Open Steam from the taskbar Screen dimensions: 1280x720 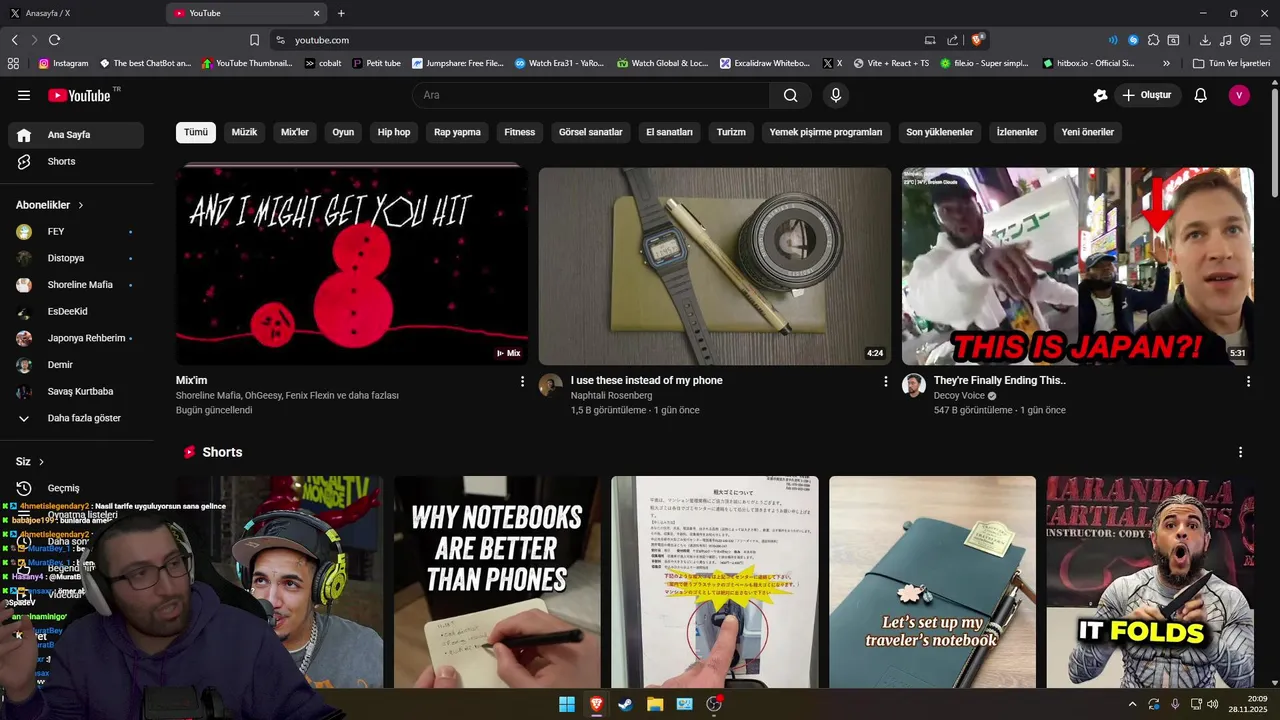coord(625,704)
